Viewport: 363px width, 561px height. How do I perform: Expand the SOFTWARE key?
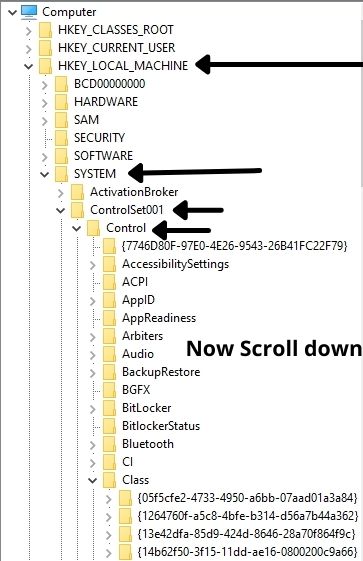45,156
